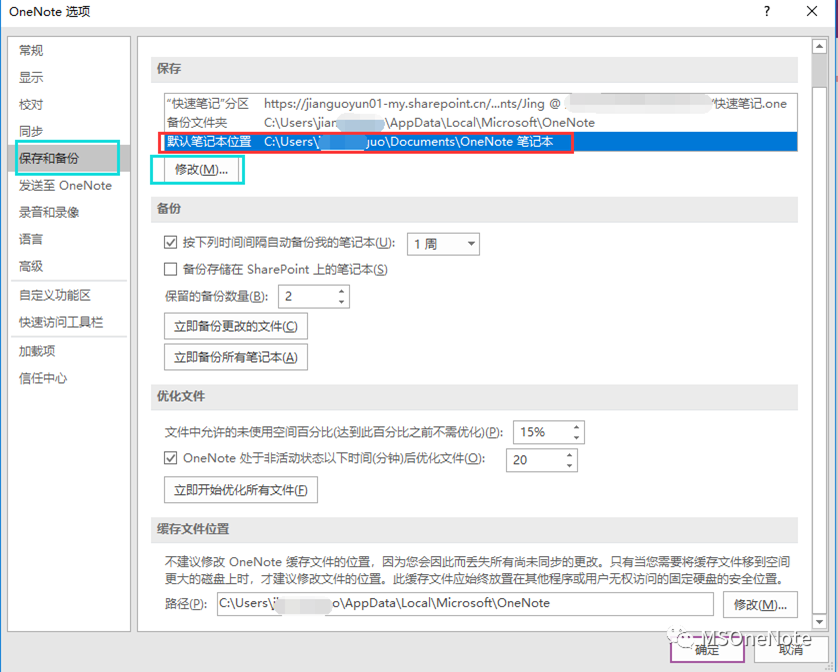Click the scrollbar down arrow

click(x=819, y=621)
